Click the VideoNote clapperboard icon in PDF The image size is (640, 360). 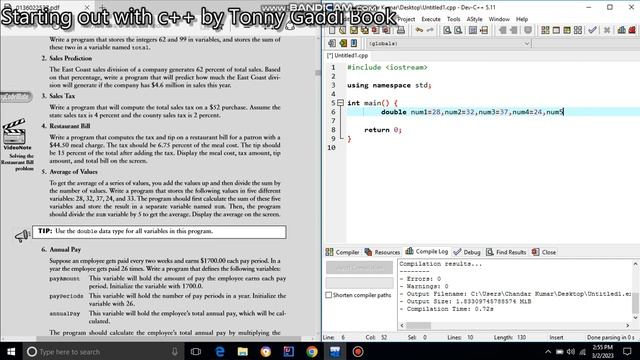[14, 131]
